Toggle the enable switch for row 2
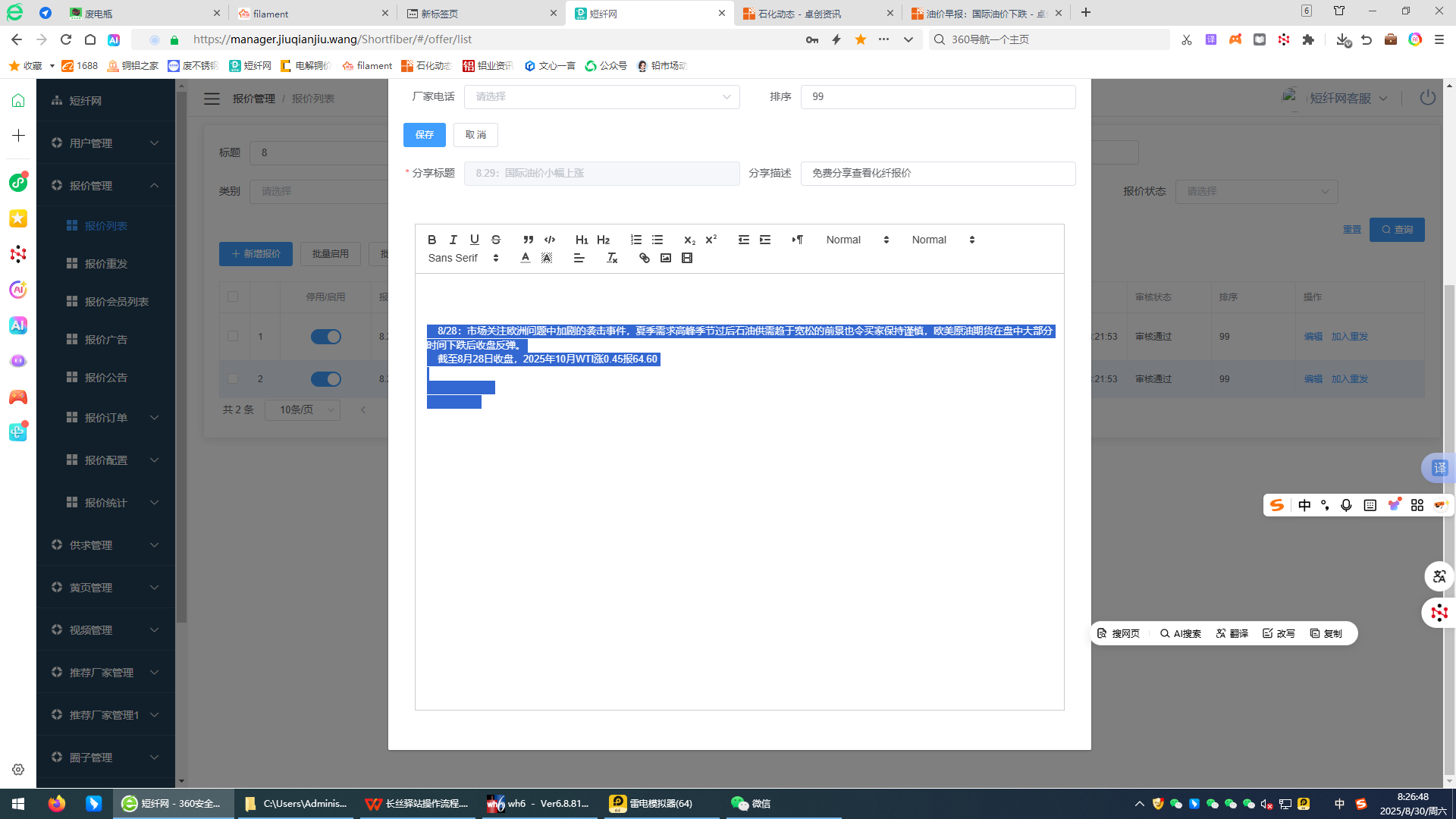This screenshot has height=819, width=1456. tap(326, 379)
